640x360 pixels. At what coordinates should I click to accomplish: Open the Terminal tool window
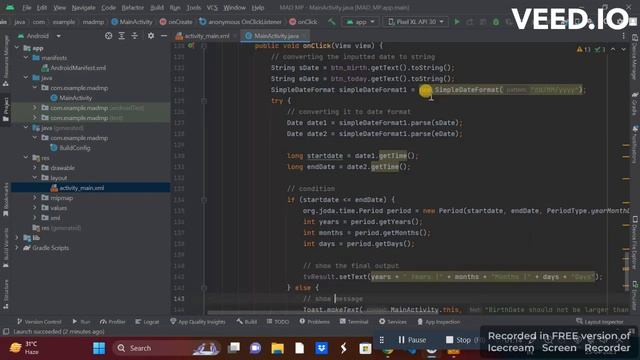(354, 322)
